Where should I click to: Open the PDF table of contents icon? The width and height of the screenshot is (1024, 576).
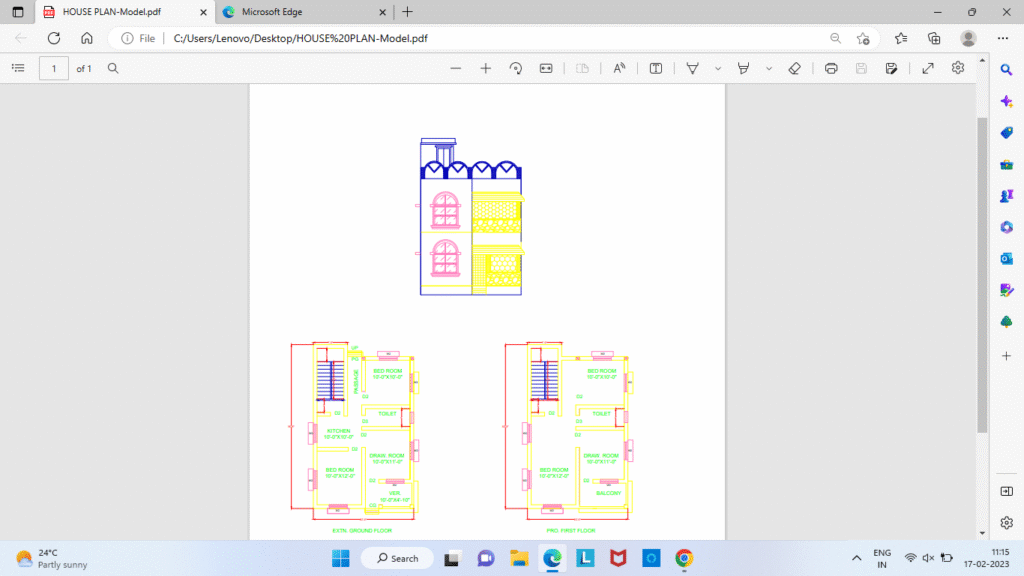tap(18, 68)
